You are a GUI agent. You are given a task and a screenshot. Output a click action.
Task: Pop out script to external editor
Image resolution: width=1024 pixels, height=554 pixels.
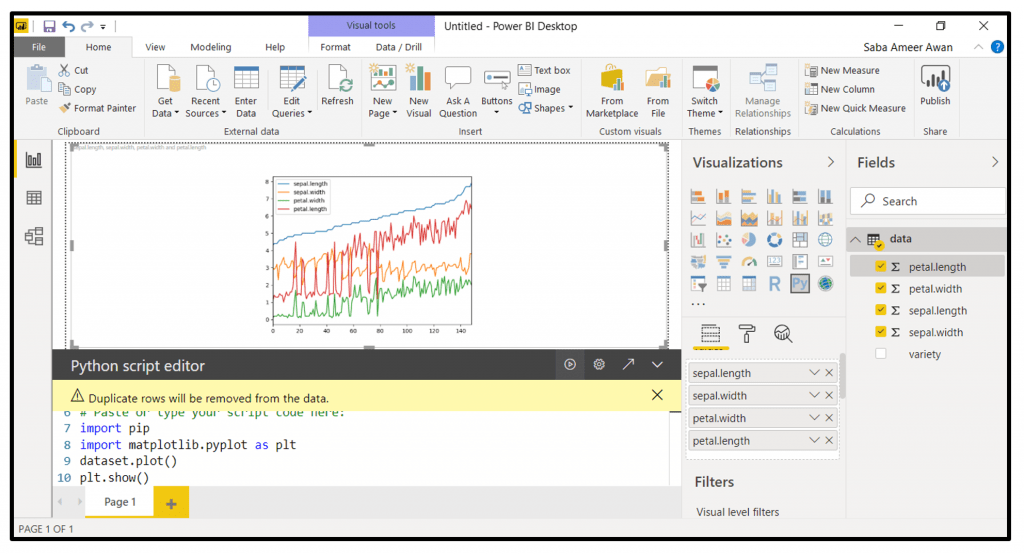[x=628, y=365]
